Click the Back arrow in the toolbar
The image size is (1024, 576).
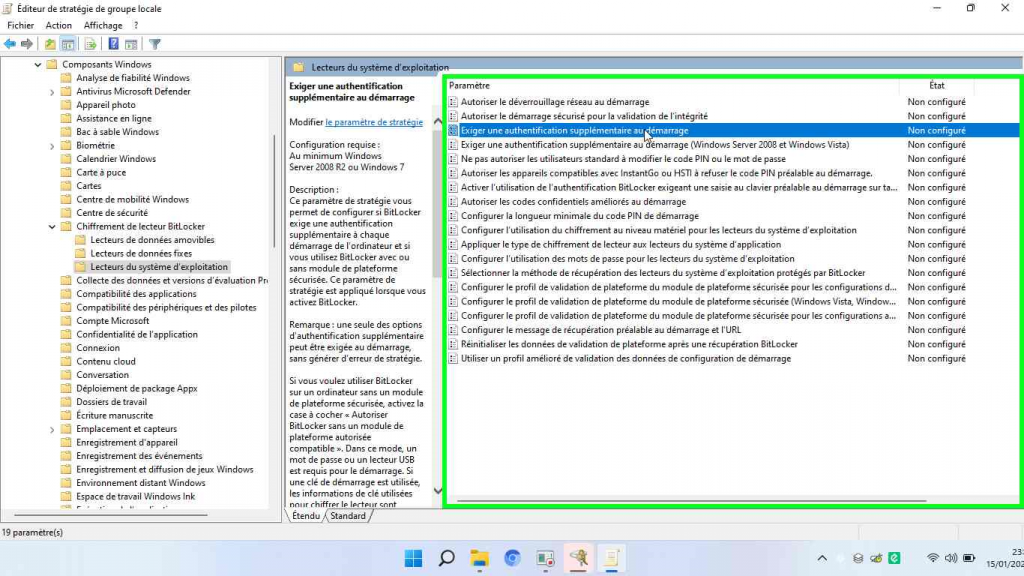tap(10, 44)
